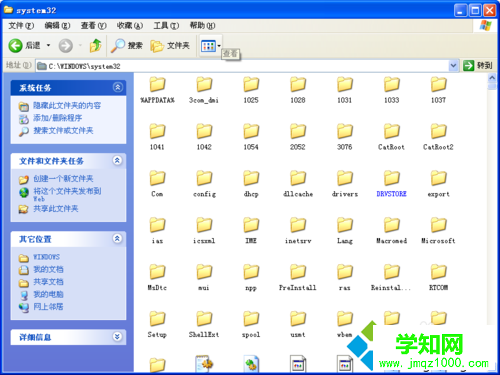Click the green Back arrow button

(15, 46)
